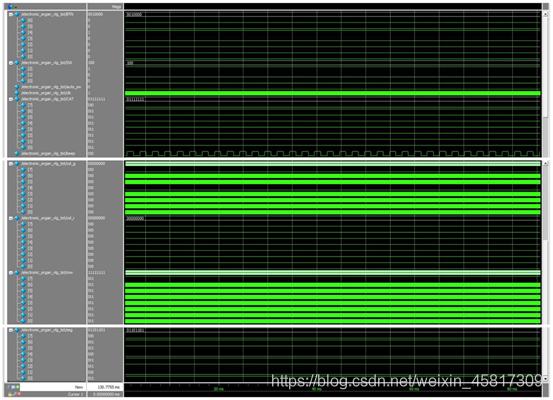
Task: Select the row signal in tree
Action: coord(47,273)
